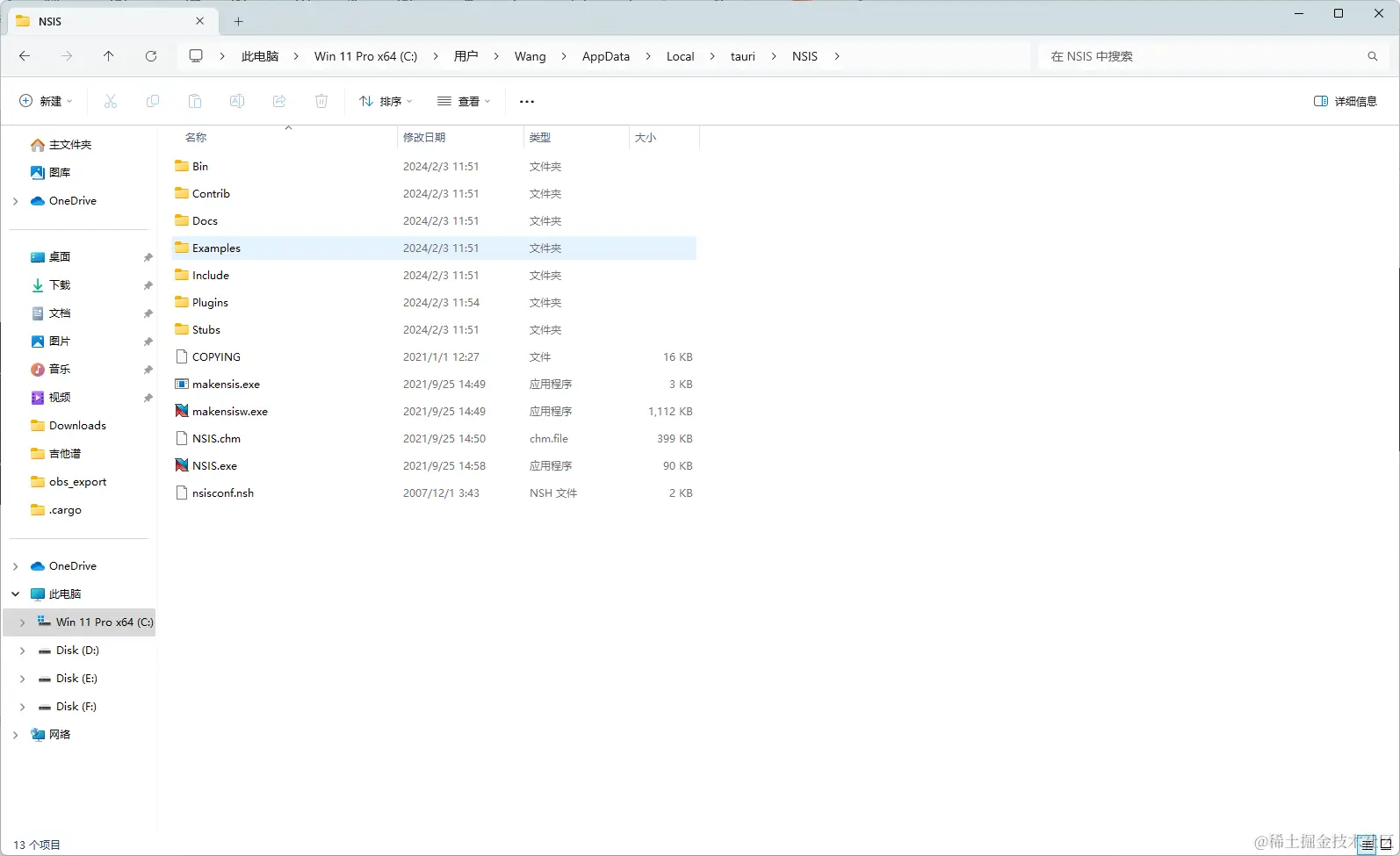Select the Plugins folder
1400x856 pixels.
[x=210, y=302]
